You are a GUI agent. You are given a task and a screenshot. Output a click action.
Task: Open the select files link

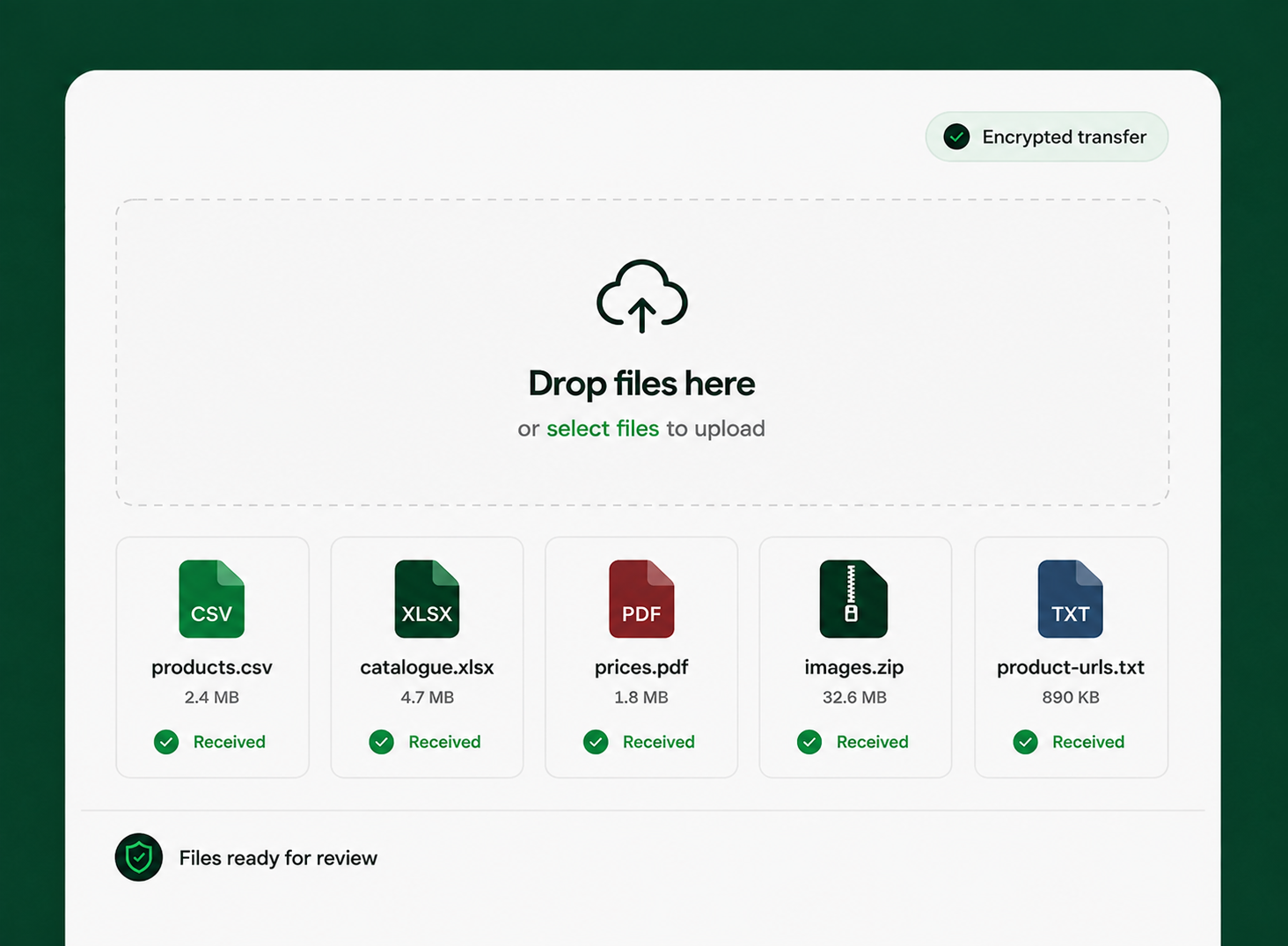click(x=603, y=429)
